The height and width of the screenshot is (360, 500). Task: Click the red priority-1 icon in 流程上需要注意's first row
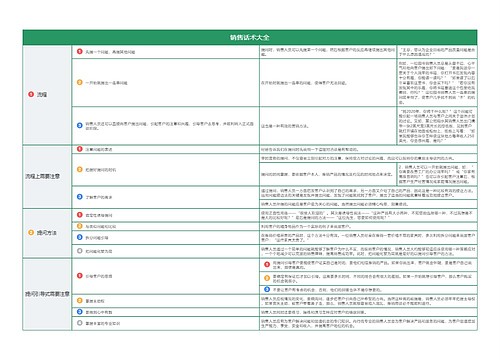[x=80, y=149]
